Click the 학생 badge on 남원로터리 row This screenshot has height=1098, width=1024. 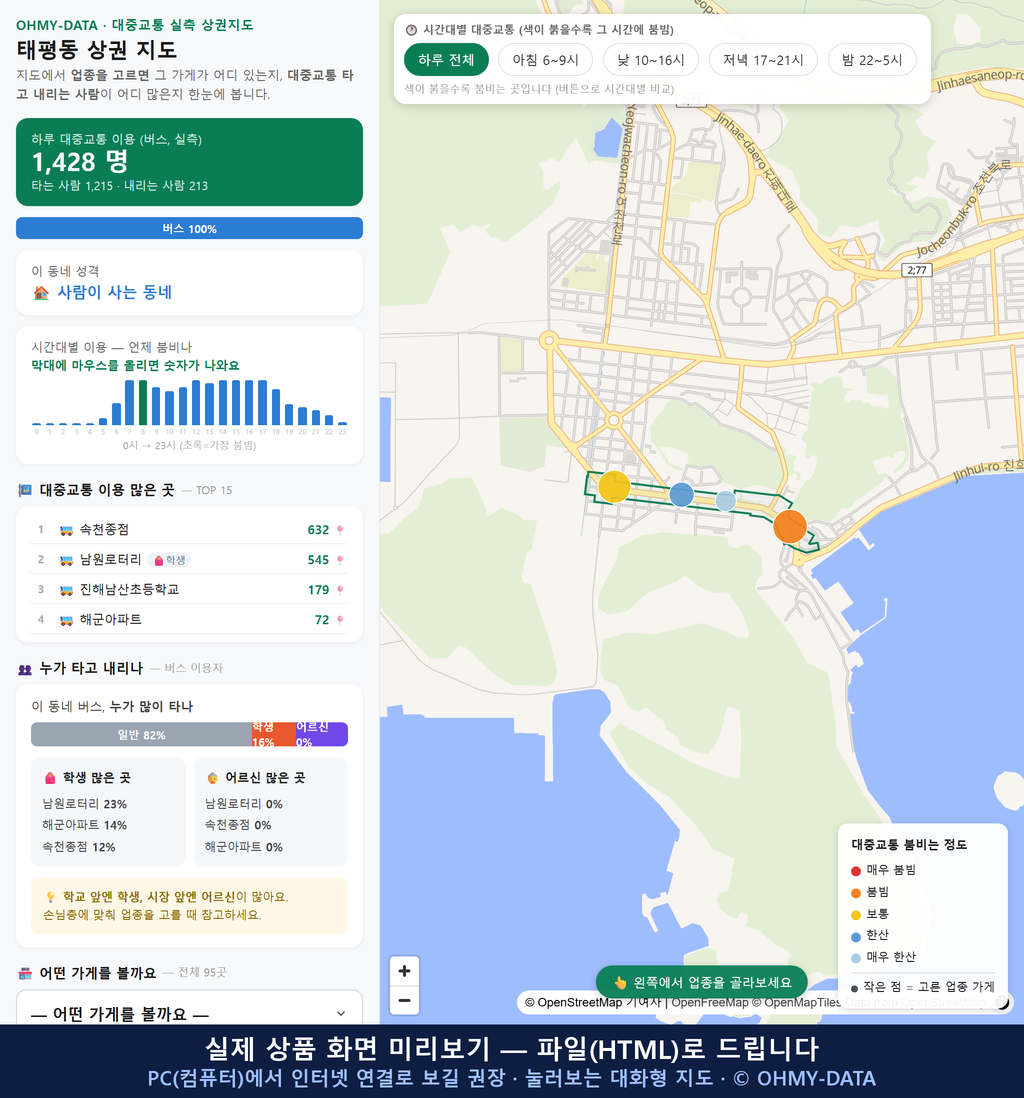tap(169, 560)
